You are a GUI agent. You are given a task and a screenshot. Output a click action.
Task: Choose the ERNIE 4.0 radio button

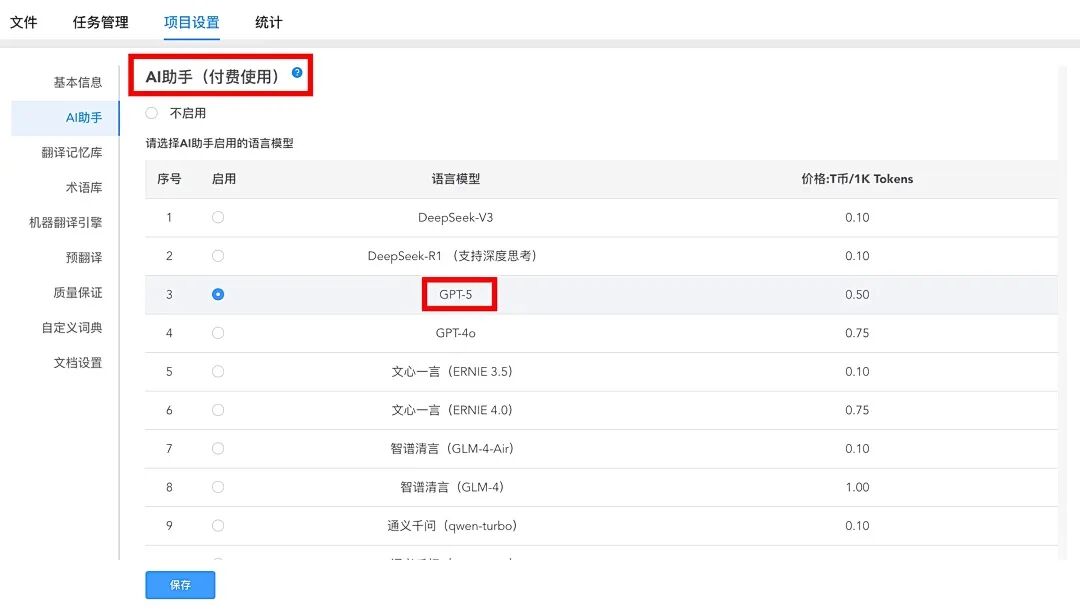coord(218,410)
